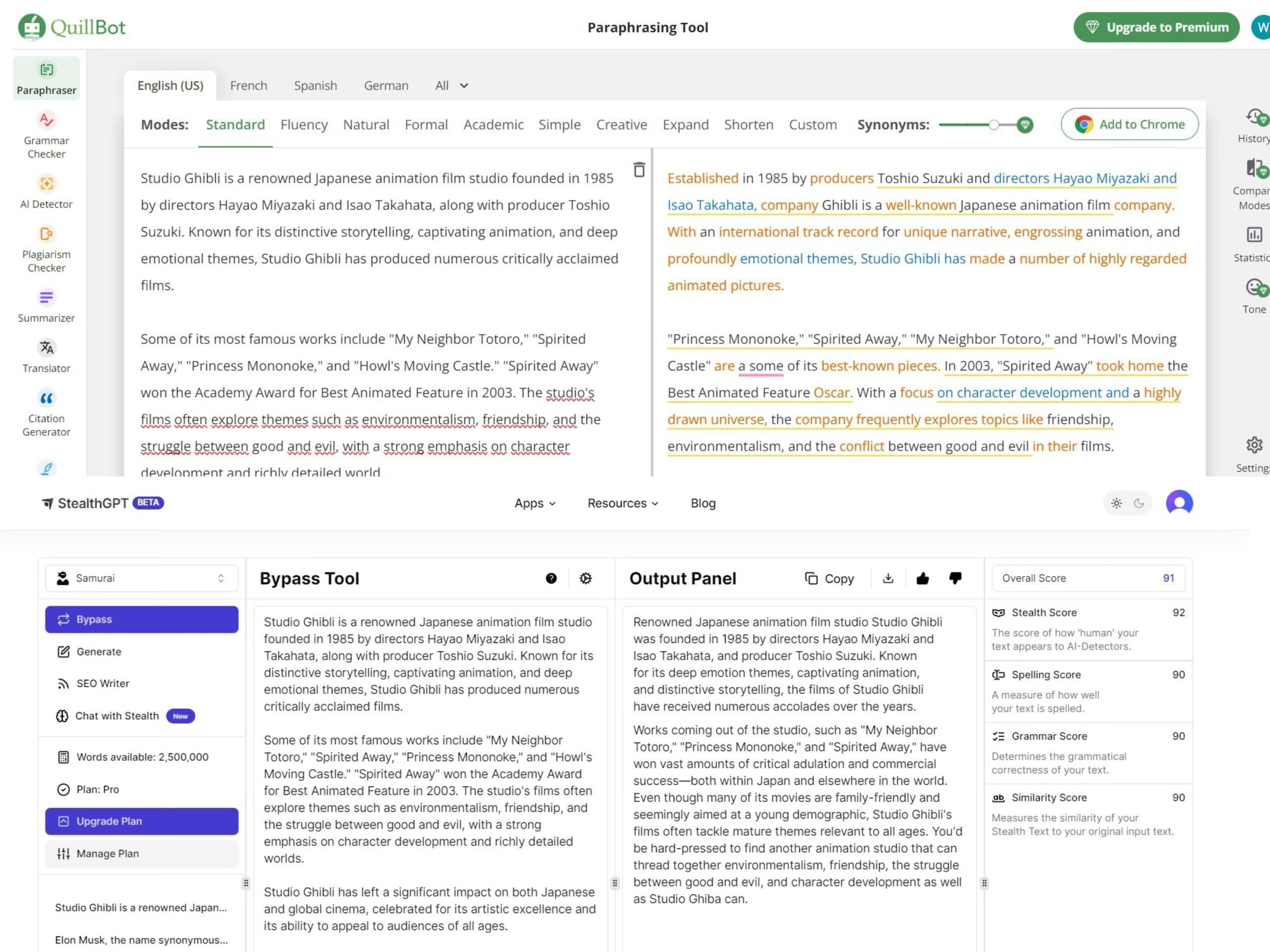Switch to dark mode moon toggle
Screen dimensions: 1270x952
point(1139,503)
